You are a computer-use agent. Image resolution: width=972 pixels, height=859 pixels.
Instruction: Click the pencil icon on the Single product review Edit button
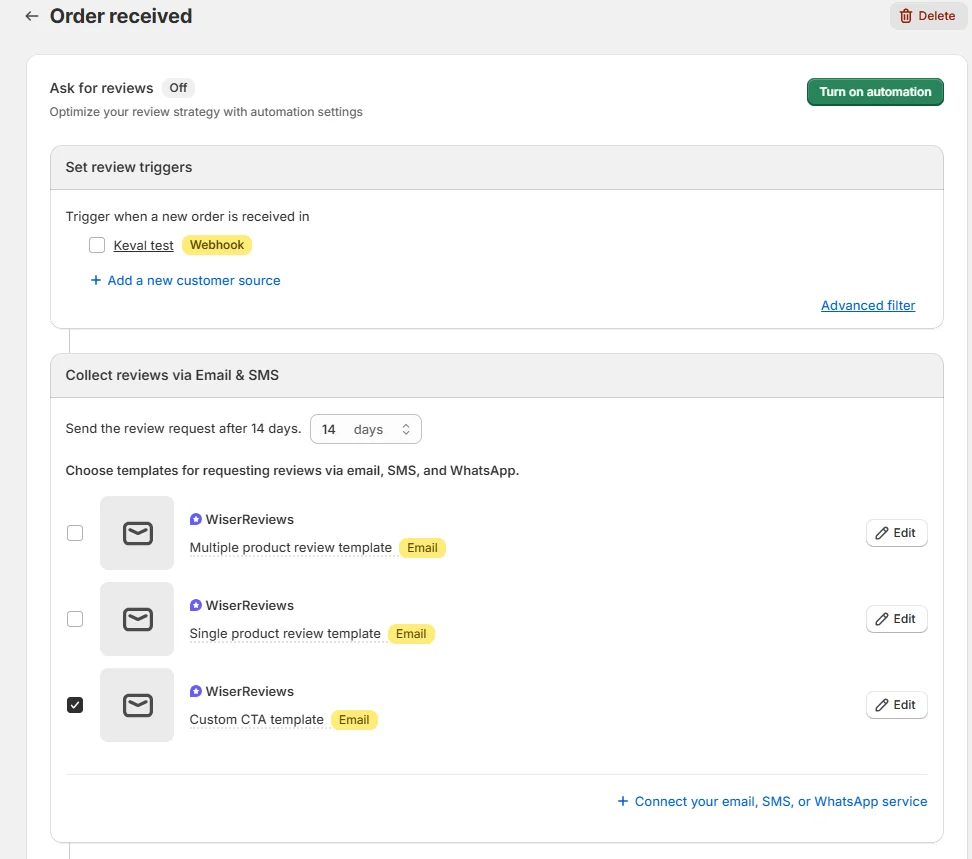884,618
